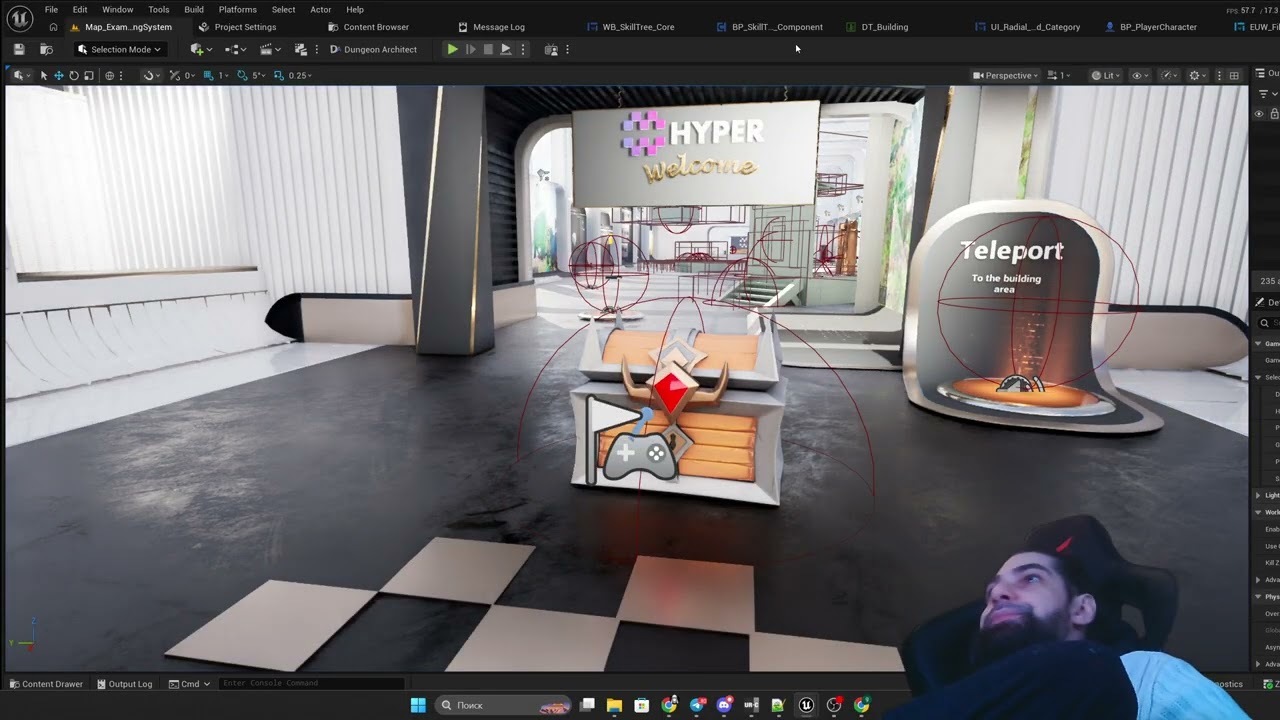Open the camera speed setting
The height and width of the screenshot is (720, 1280).
(1060, 75)
